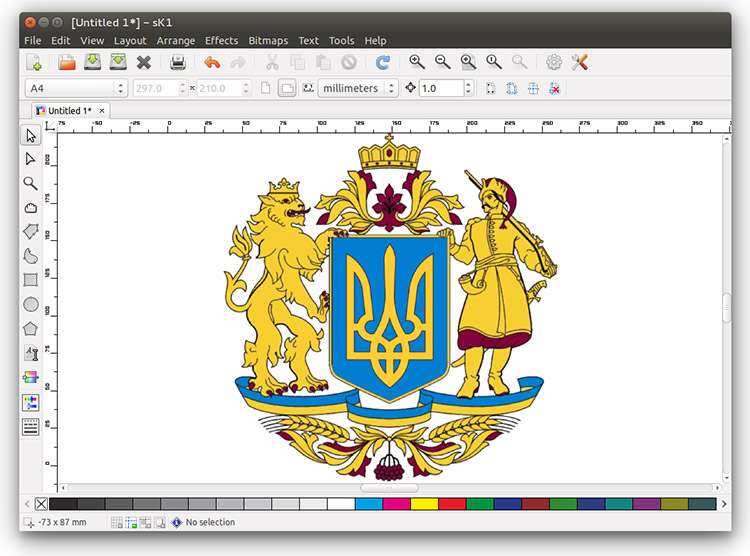The height and width of the screenshot is (556, 750).
Task: Close document with X toolbar icon
Action: pyautogui.click(x=143, y=62)
